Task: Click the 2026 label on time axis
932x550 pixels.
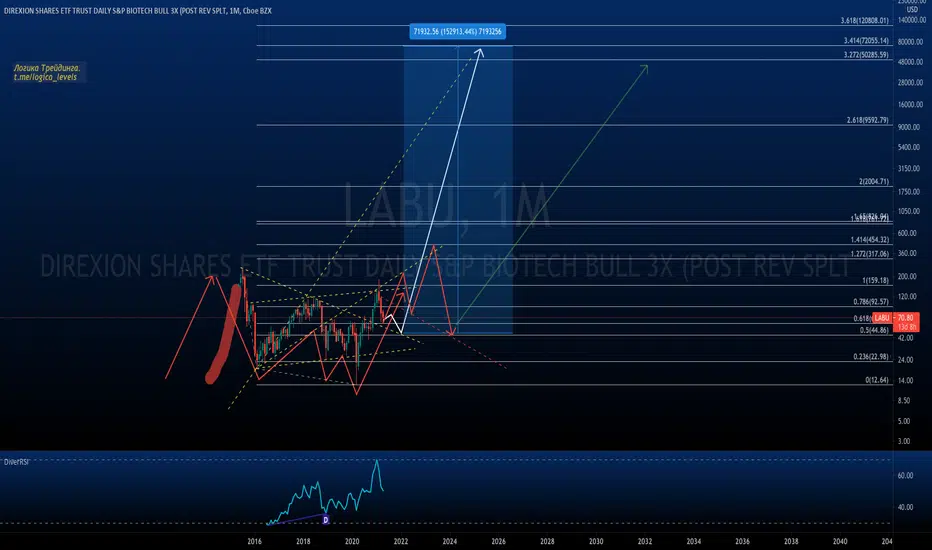Action: [498, 542]
